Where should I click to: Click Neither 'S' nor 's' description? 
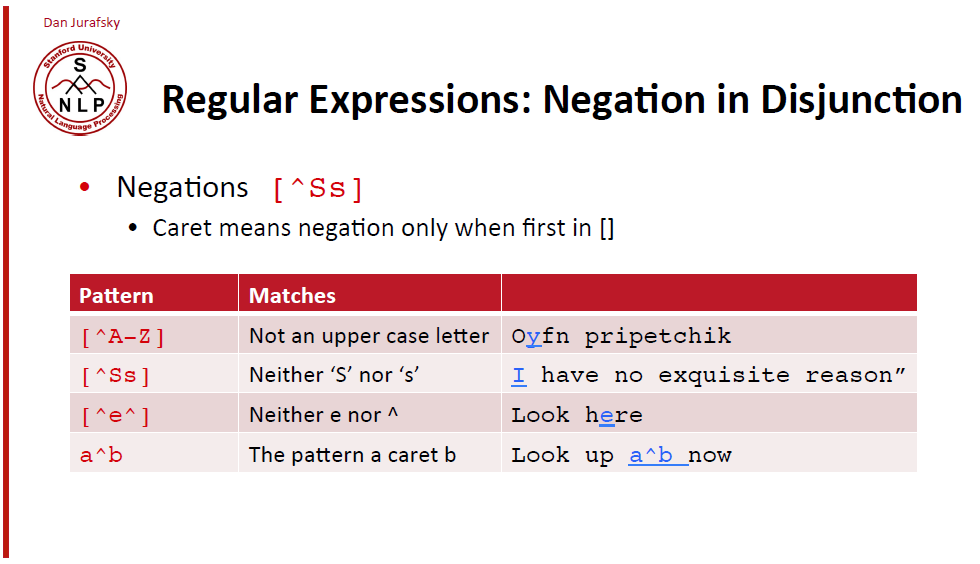pos(334,375)
